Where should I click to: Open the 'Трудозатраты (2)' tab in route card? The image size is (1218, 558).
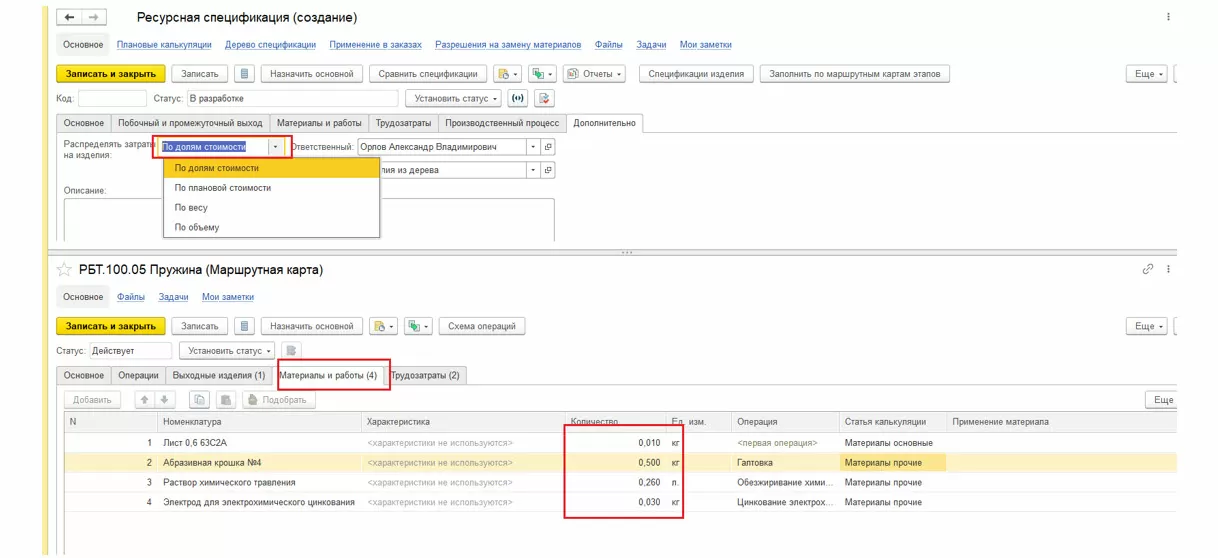point(426,376)
